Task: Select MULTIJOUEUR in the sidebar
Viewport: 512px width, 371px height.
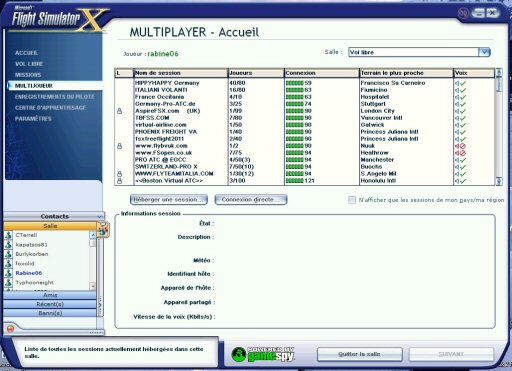Action: (34, 86)
